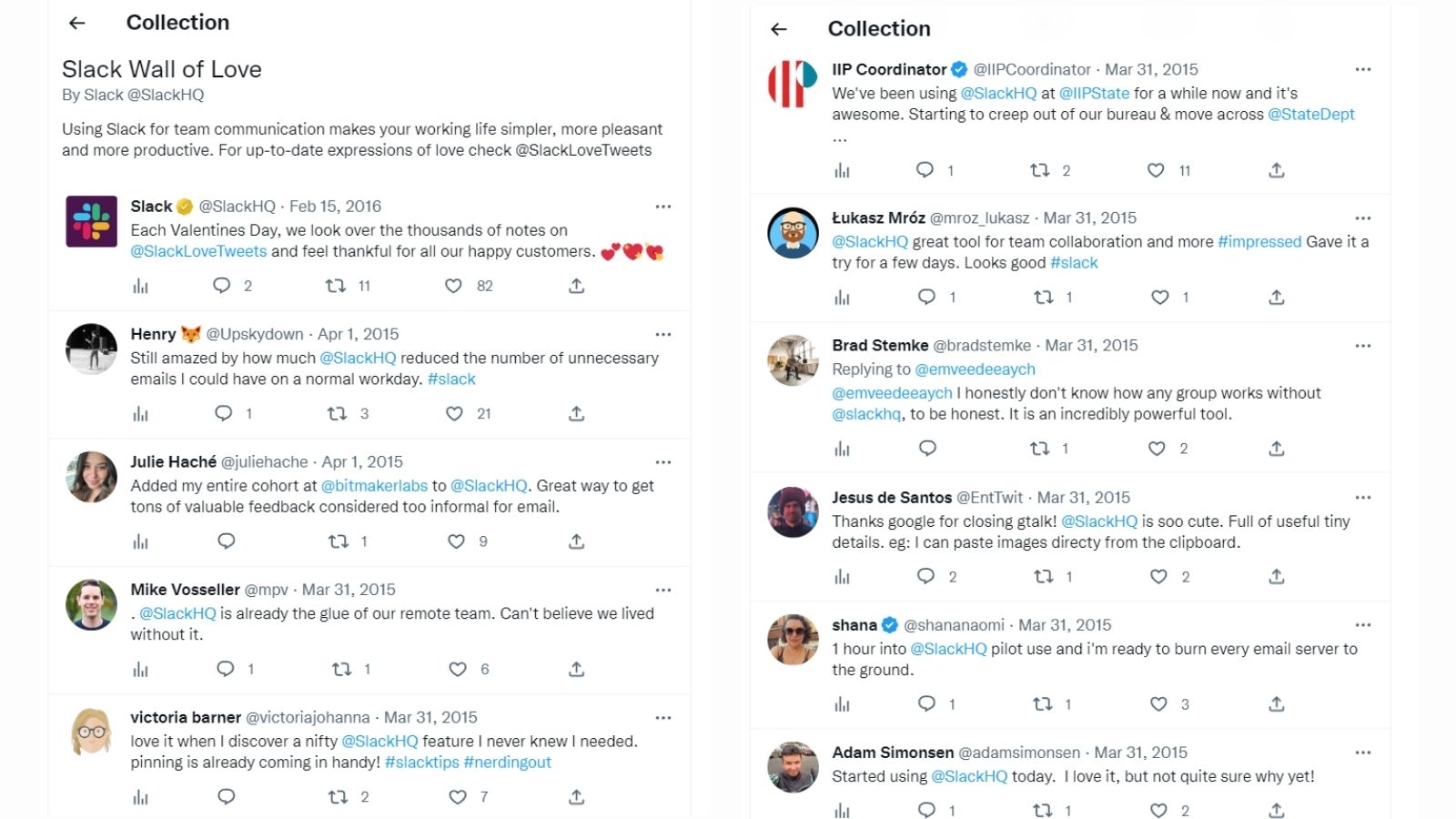Go back using left Collection arrow

click(77, 23)
